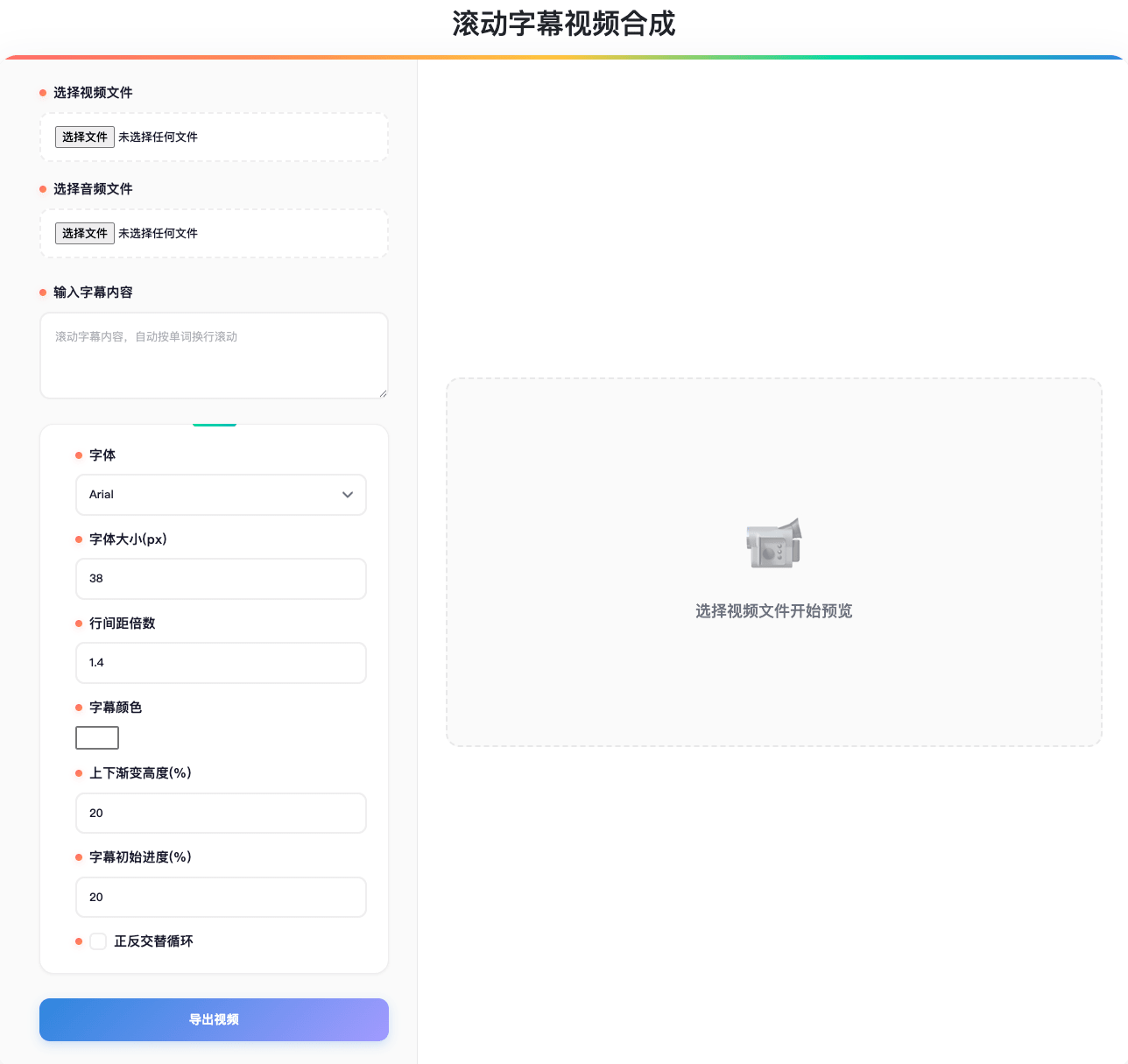
Task: Open the 字幕颜色 color picker swatch
Action: [97, 738]
